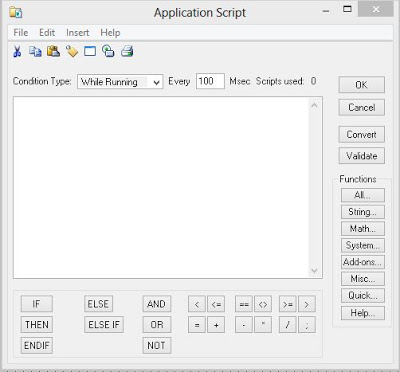Click the yellow tag toolbar icon
This screenshot has width=400, height=372.
tap(72, 51)
